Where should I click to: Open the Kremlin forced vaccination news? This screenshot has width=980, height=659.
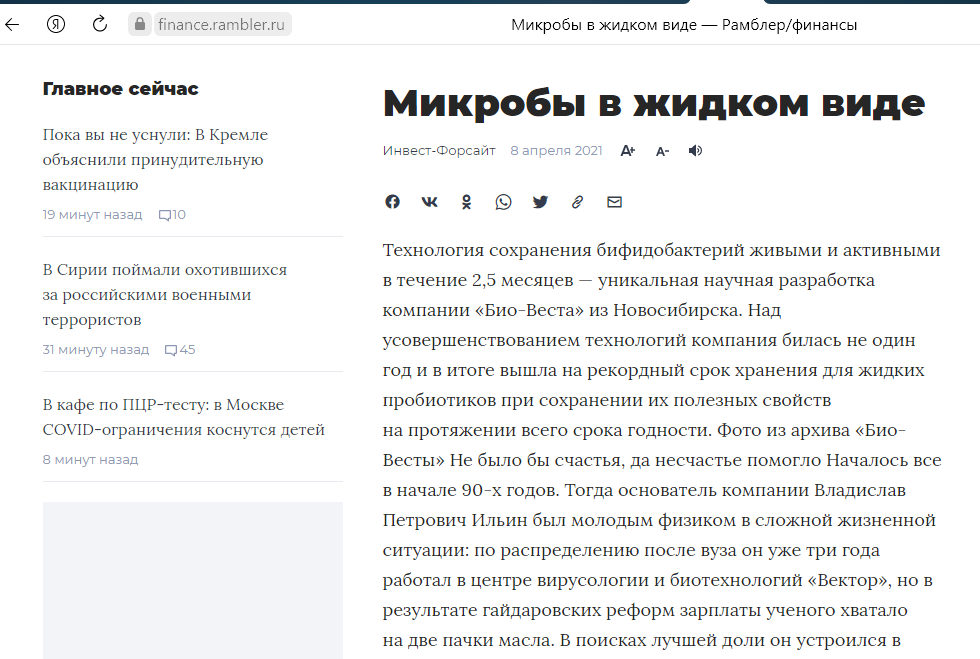(x=155, y=159)
